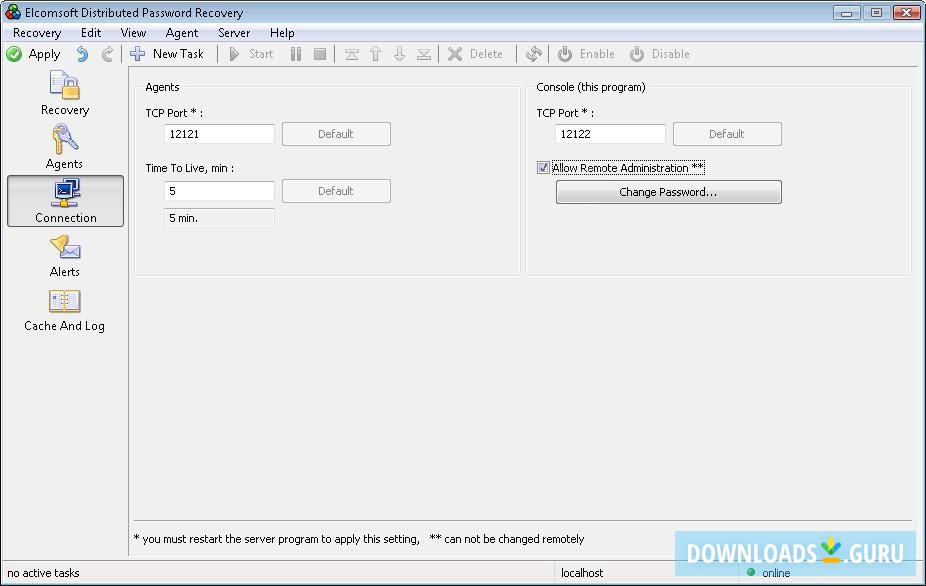
Task: Open the Recovery menu
Action: click(37, 33)
